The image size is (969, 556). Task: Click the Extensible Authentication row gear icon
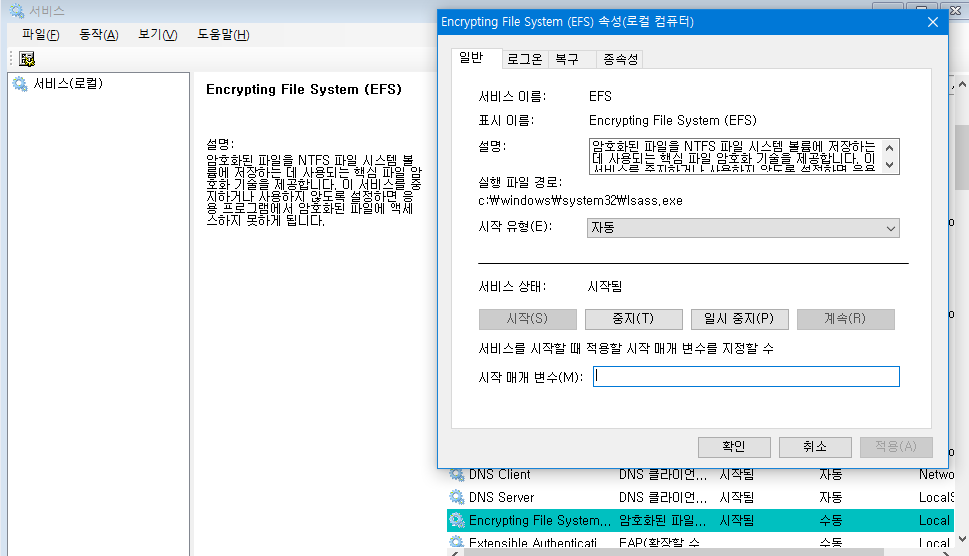(x=457, y=542)
